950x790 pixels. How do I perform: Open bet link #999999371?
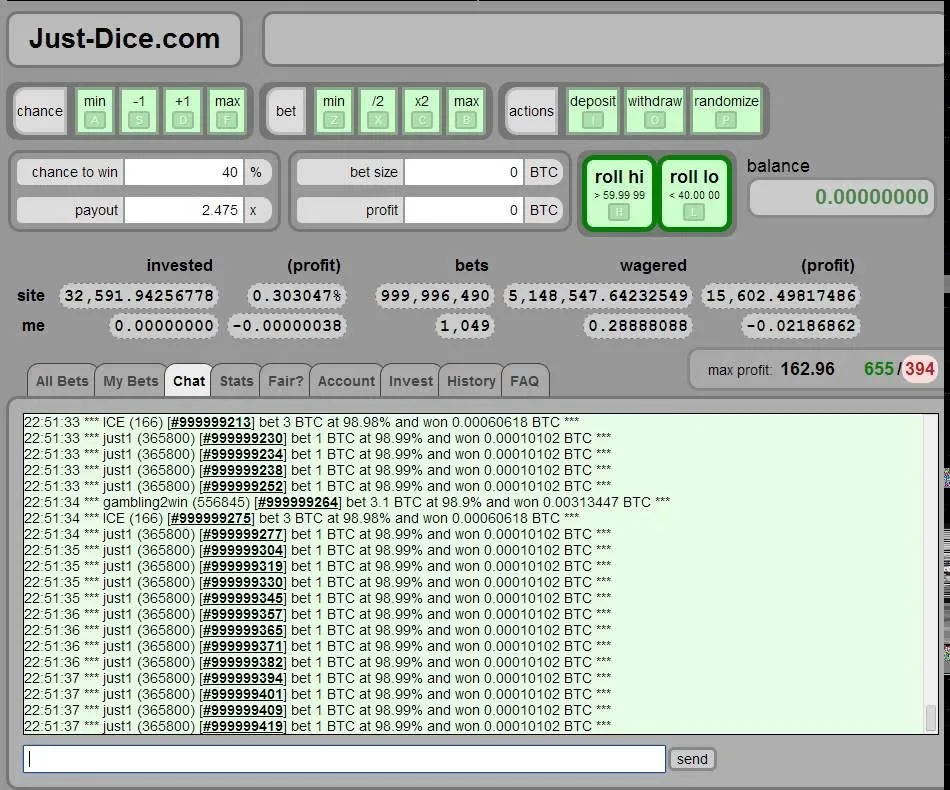[x=243, y=646]
